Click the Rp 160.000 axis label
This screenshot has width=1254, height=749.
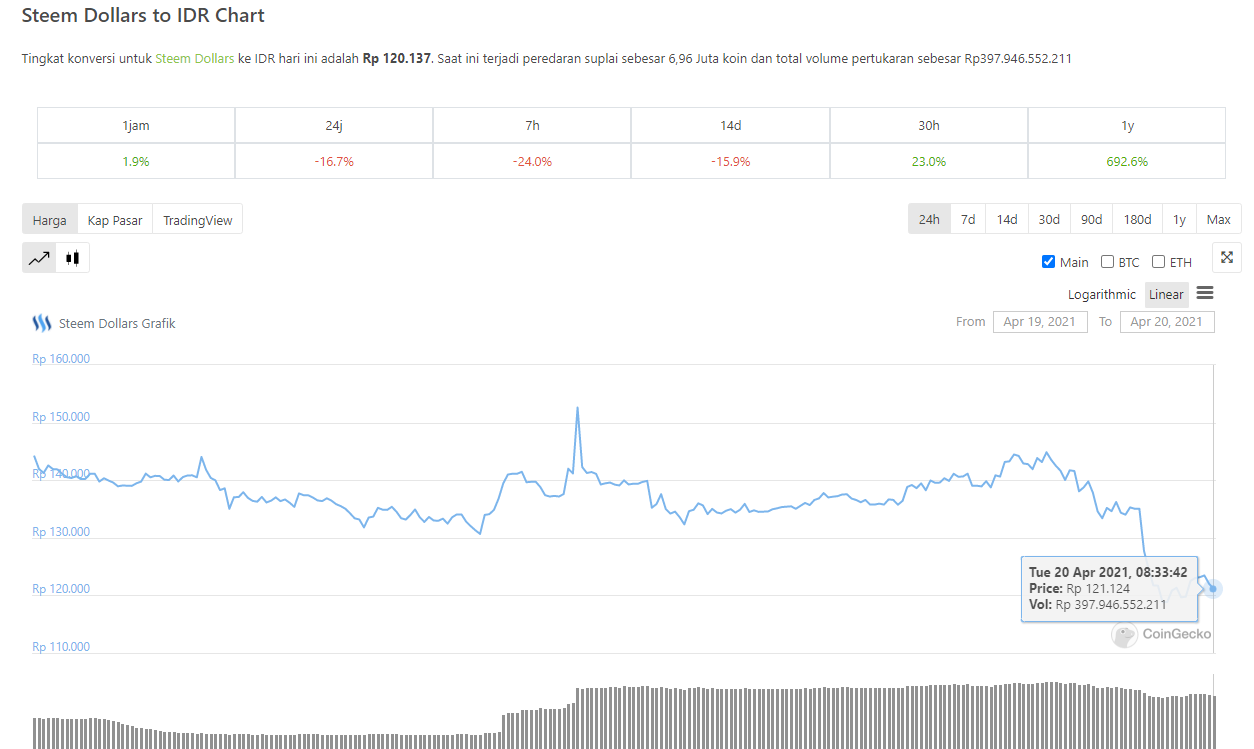(61, 359)
